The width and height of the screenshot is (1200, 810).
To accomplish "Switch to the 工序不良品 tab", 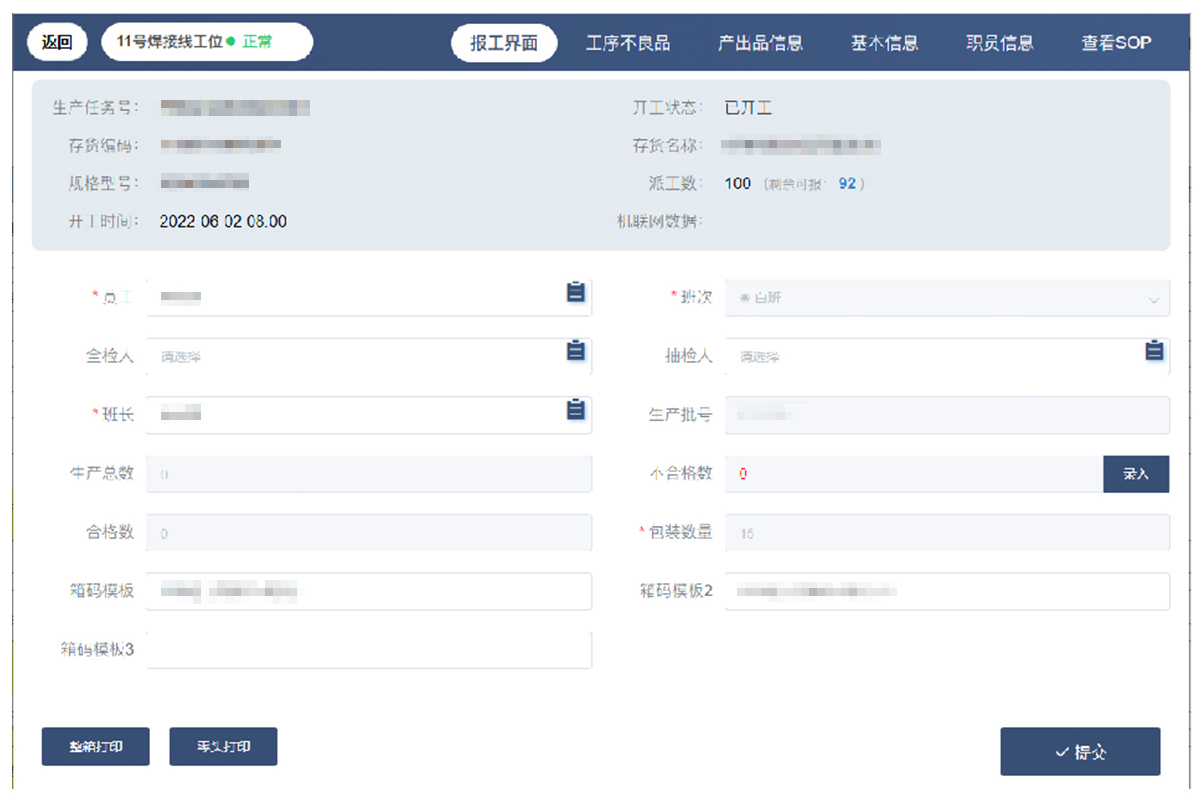I will [x=629, y=42].
